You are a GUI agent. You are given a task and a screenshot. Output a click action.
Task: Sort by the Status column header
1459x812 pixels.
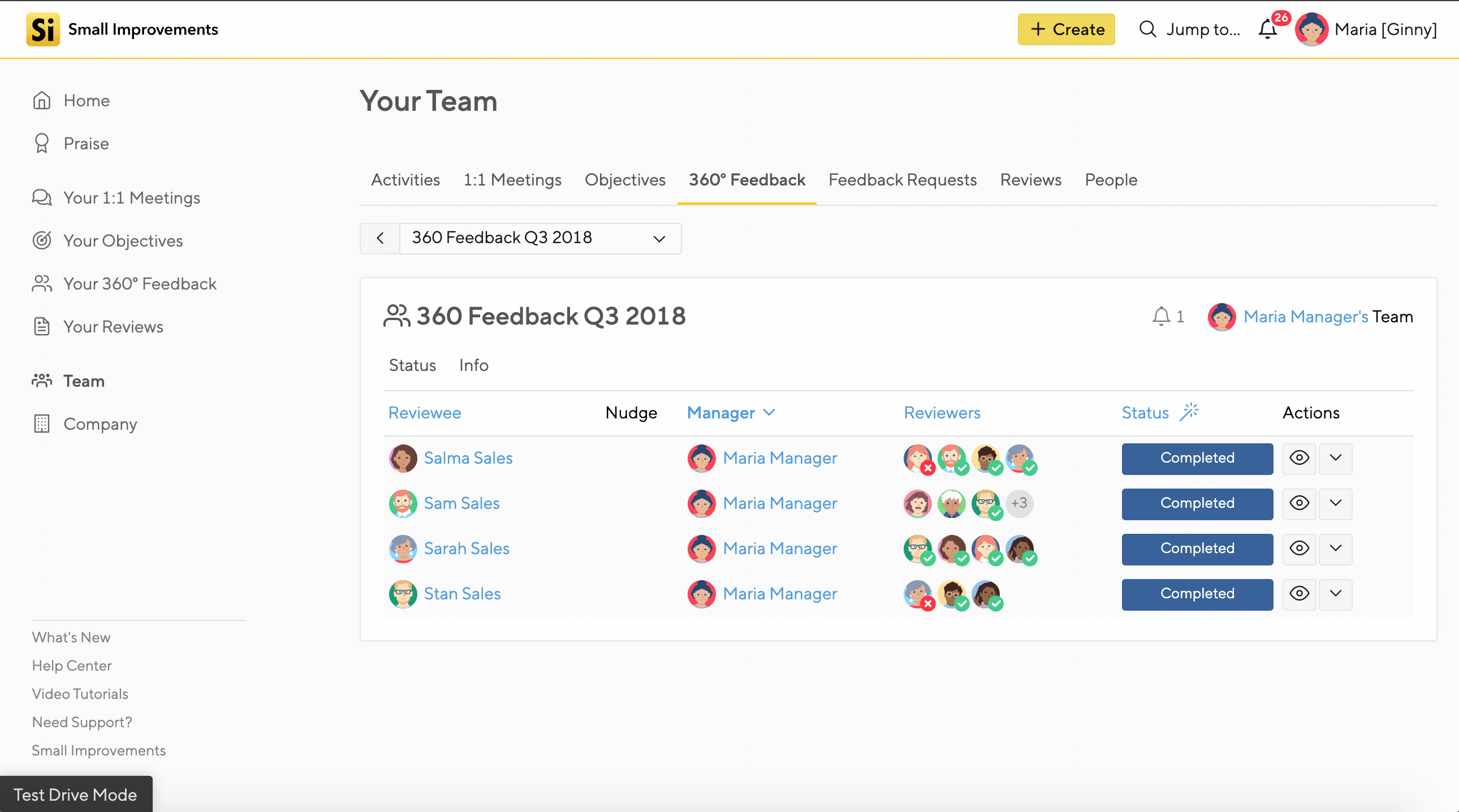(x=1145, y=413)
